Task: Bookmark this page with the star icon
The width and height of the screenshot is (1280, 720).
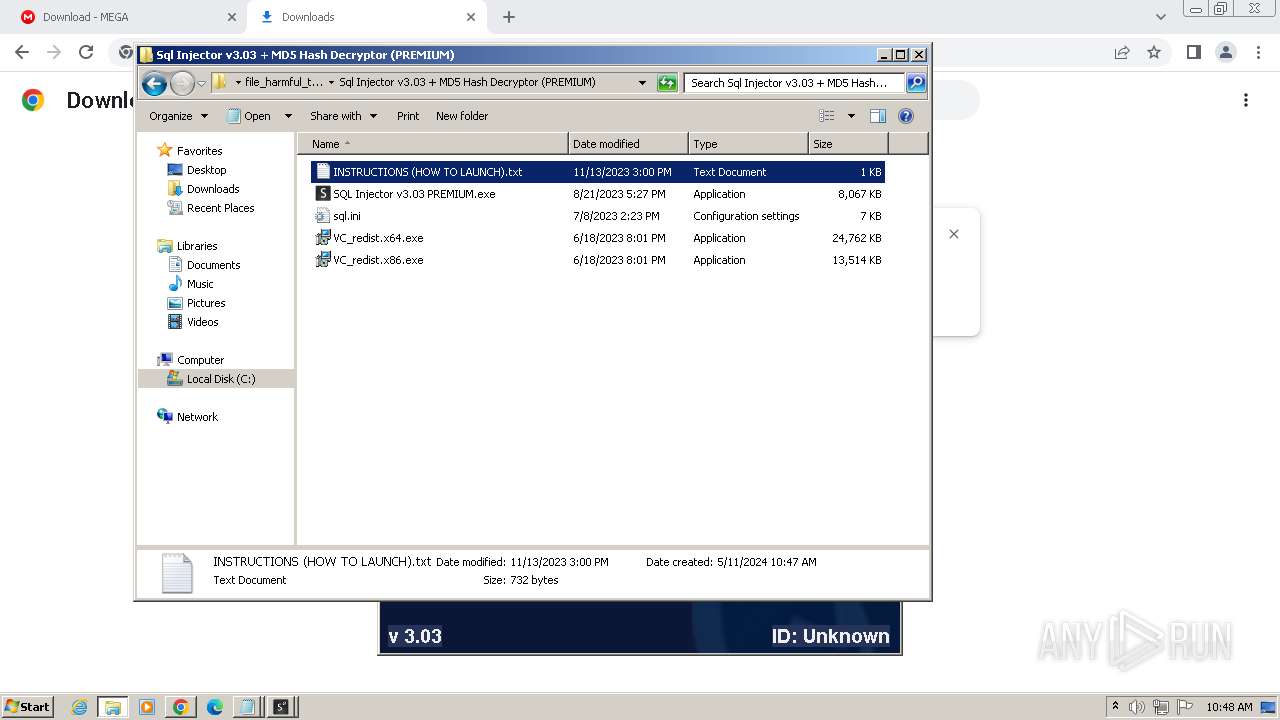Action: (x=1154, y=52)
